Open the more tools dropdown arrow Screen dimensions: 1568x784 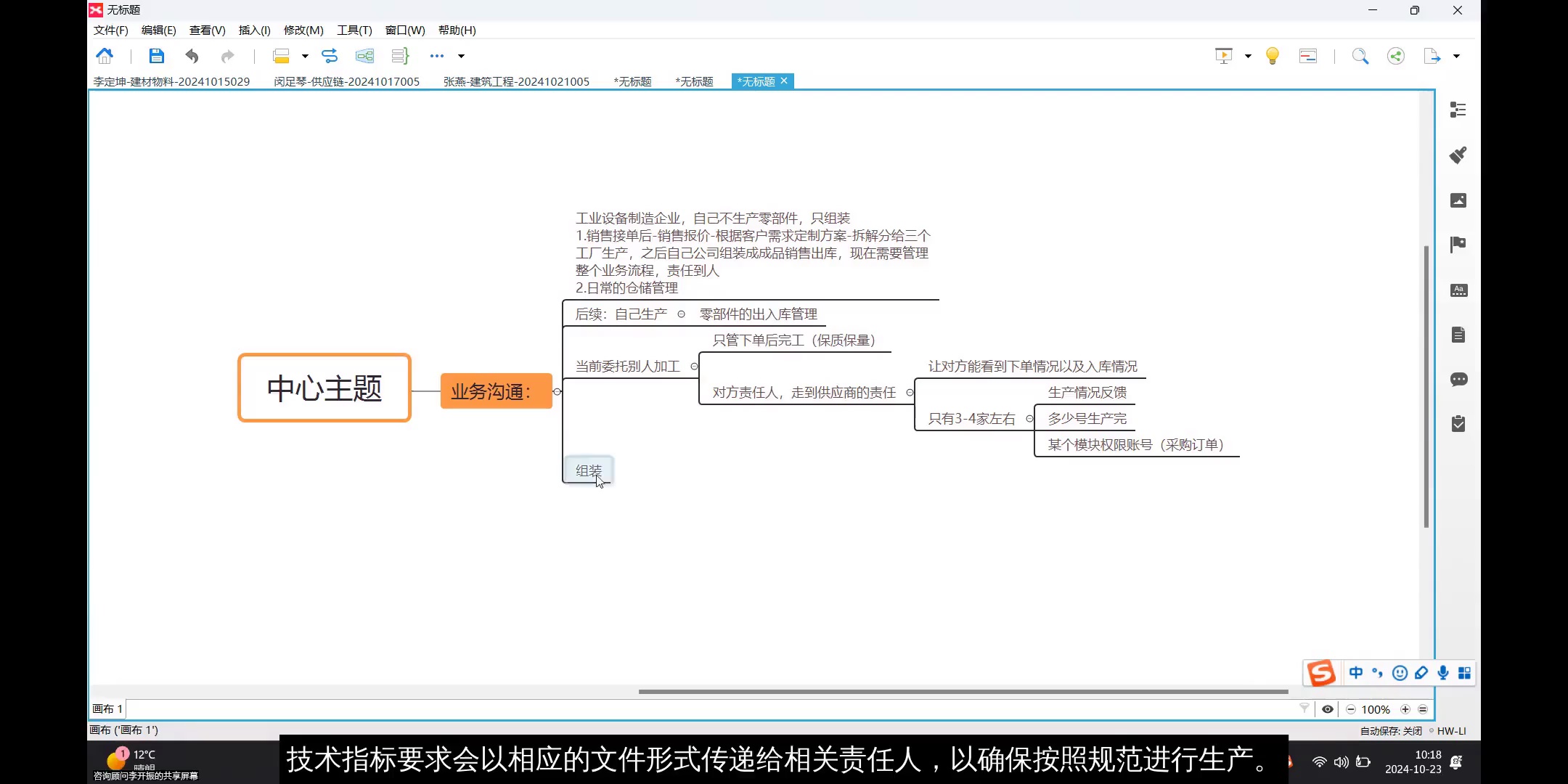[460, 55]
